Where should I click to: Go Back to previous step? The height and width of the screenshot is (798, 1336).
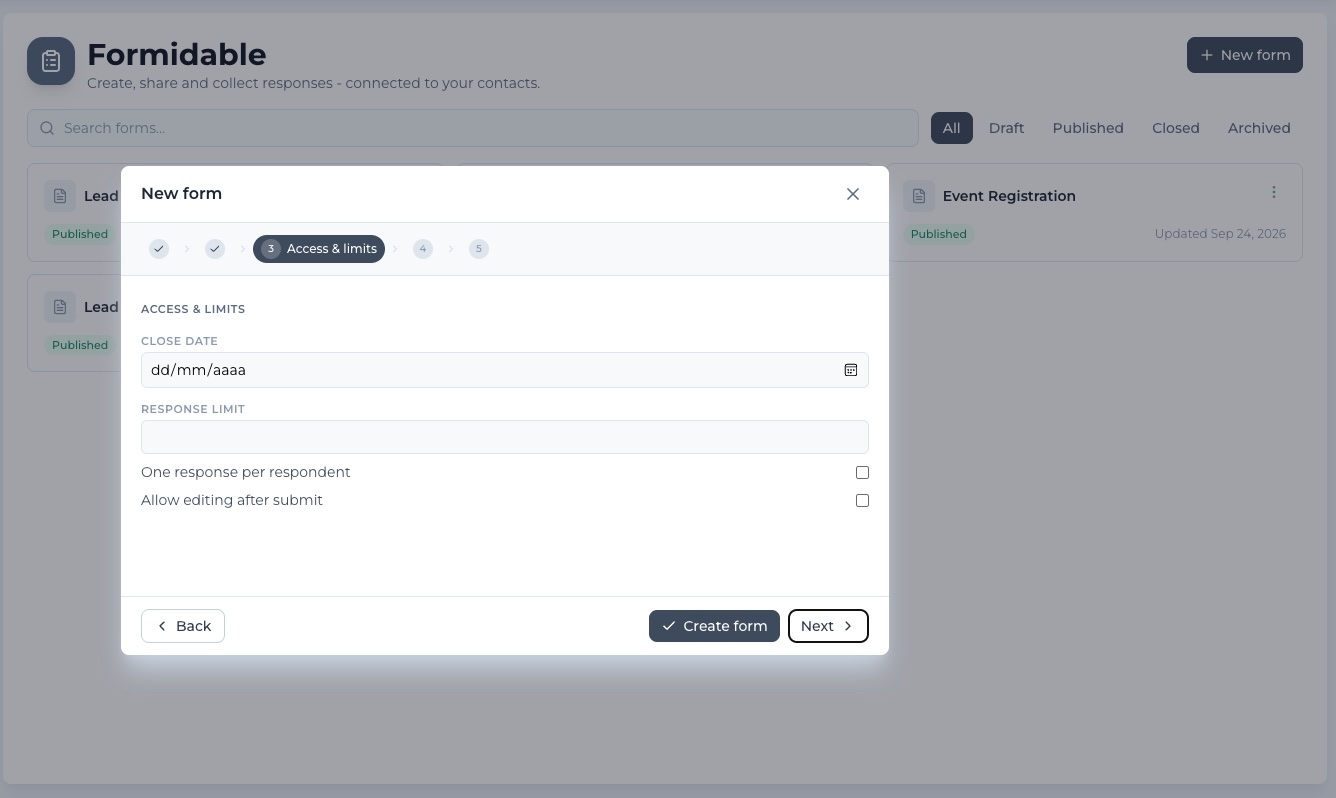coord(183,626)
